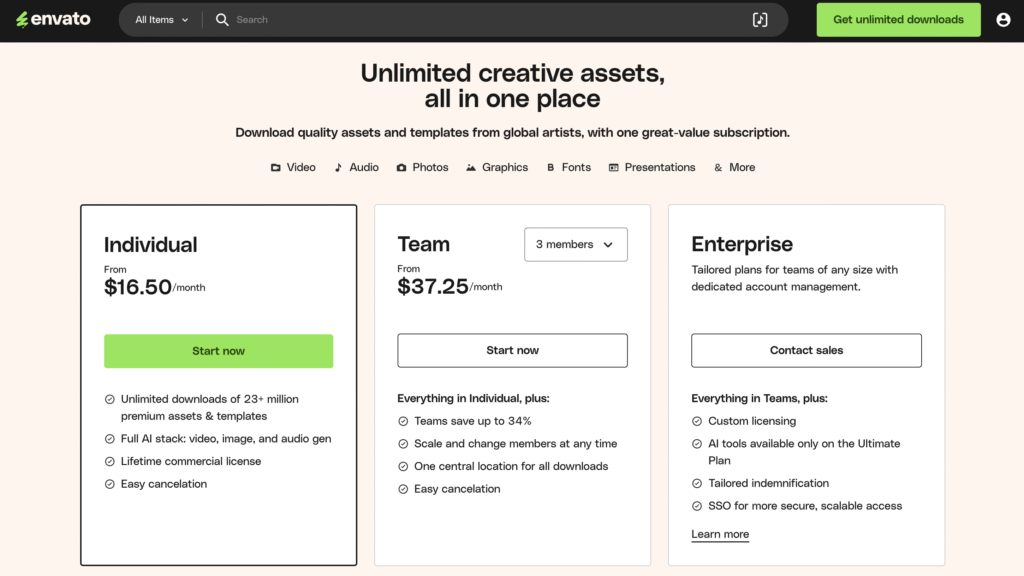Click check icon beside Custom licensing

pyautogui.click(x=697, y=422)
